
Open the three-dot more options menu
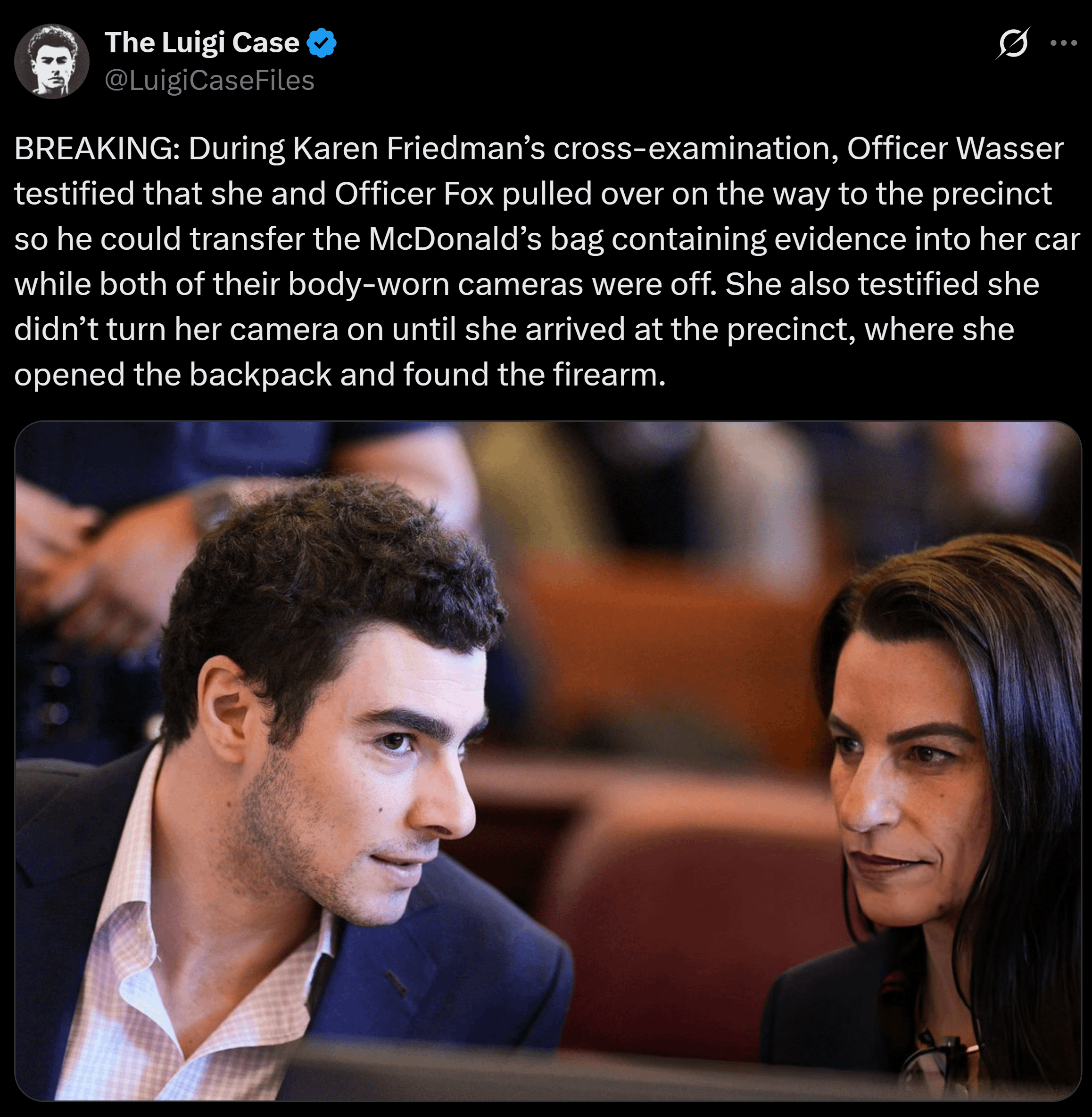coord(1063,43)
